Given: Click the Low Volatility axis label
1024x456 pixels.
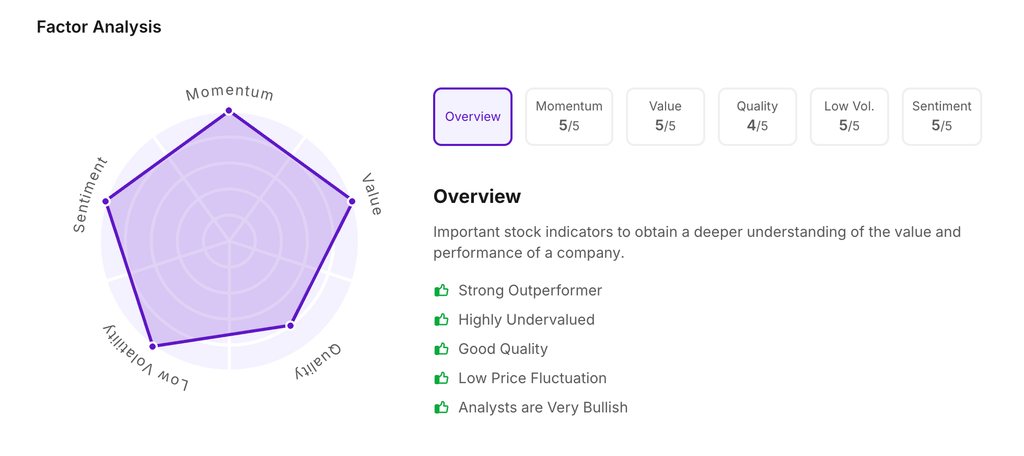Looking at the screenshot, I should 145,359.
